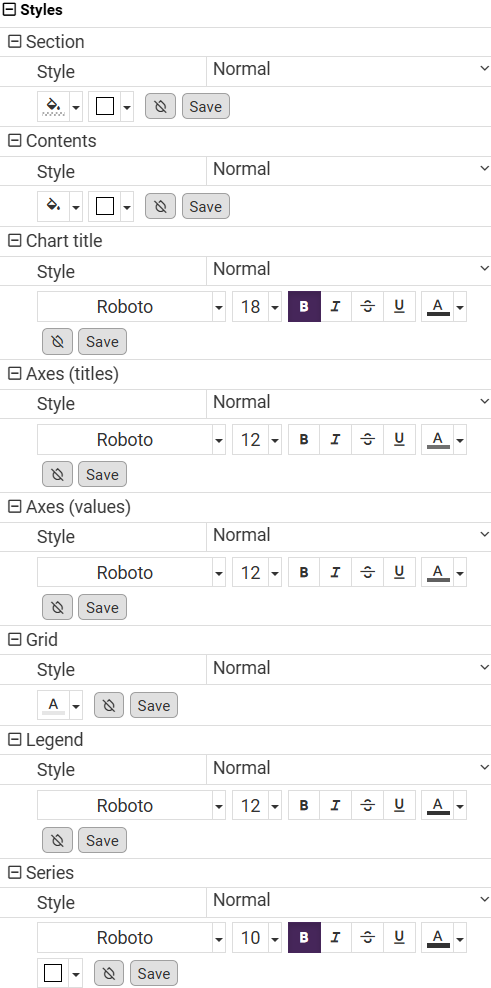Click the Section border color swatch
This screenshot has height=988, width=491.
(105, 106)
